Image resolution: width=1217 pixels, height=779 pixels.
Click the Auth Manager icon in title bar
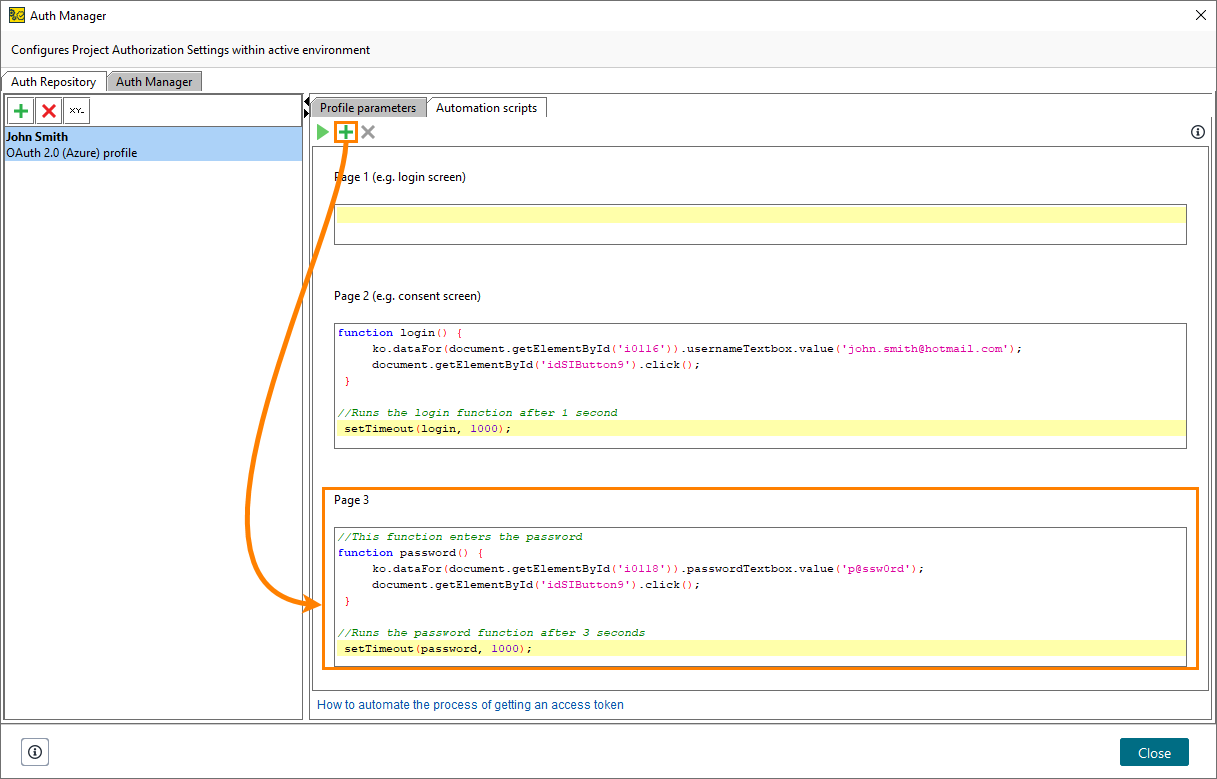tap(18, 15)
